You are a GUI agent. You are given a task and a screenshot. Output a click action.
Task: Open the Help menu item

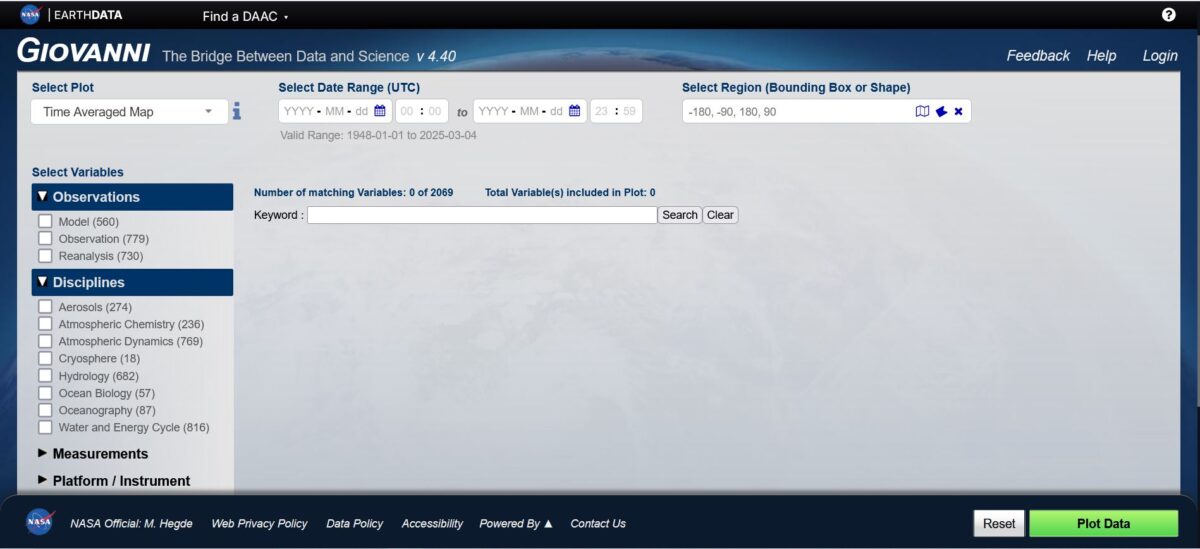click(1102, 56)
